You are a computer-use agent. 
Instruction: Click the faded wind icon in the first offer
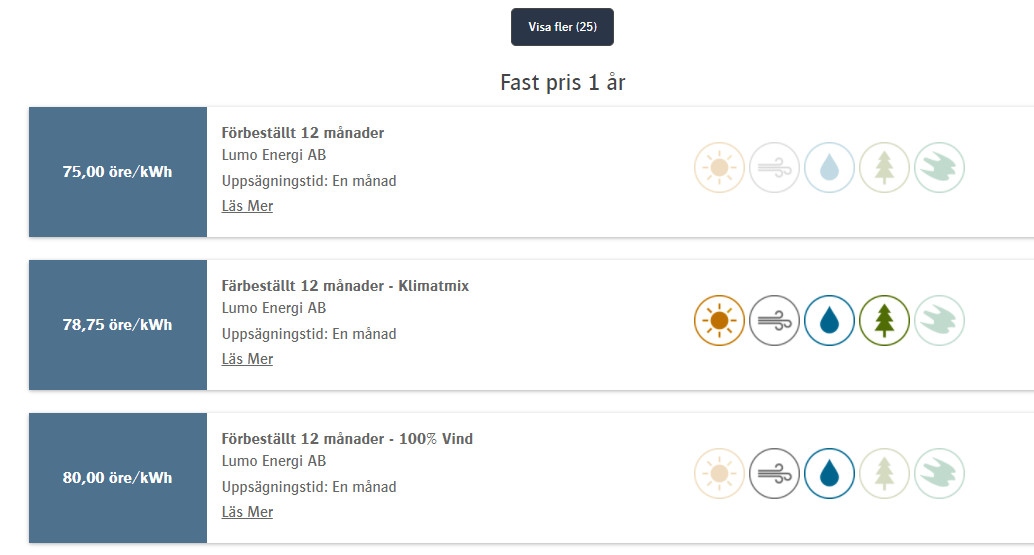coord(774,168)
